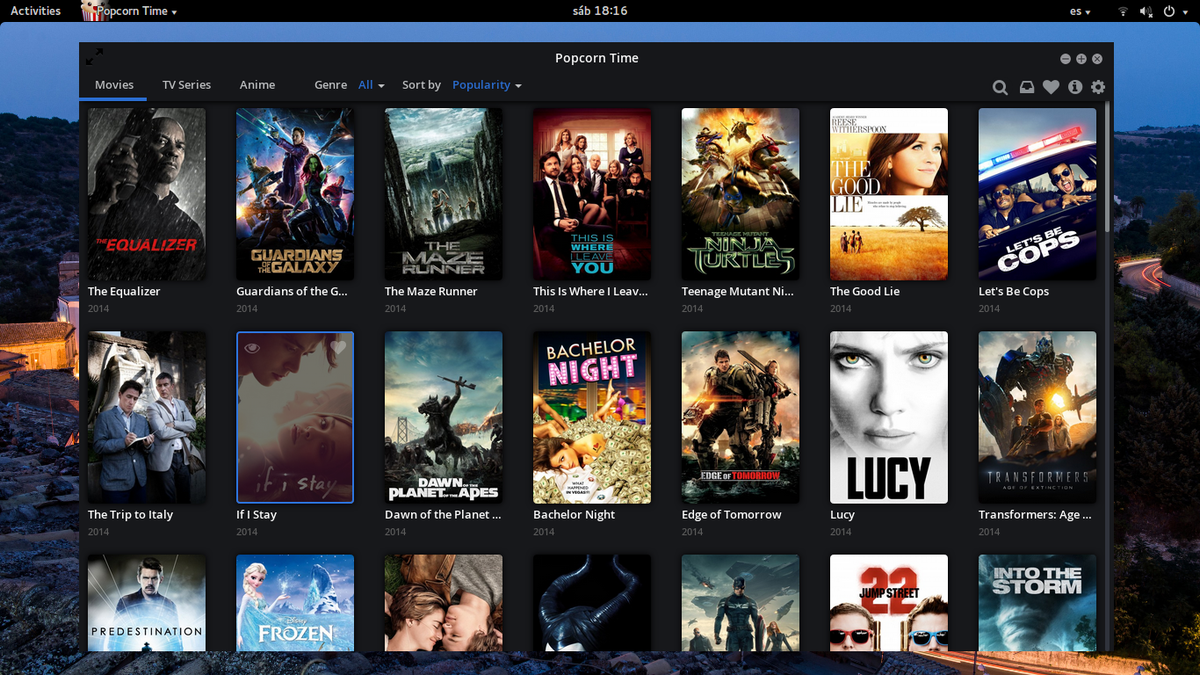Open the search magnifier icon

click(x=1000, y=87)
